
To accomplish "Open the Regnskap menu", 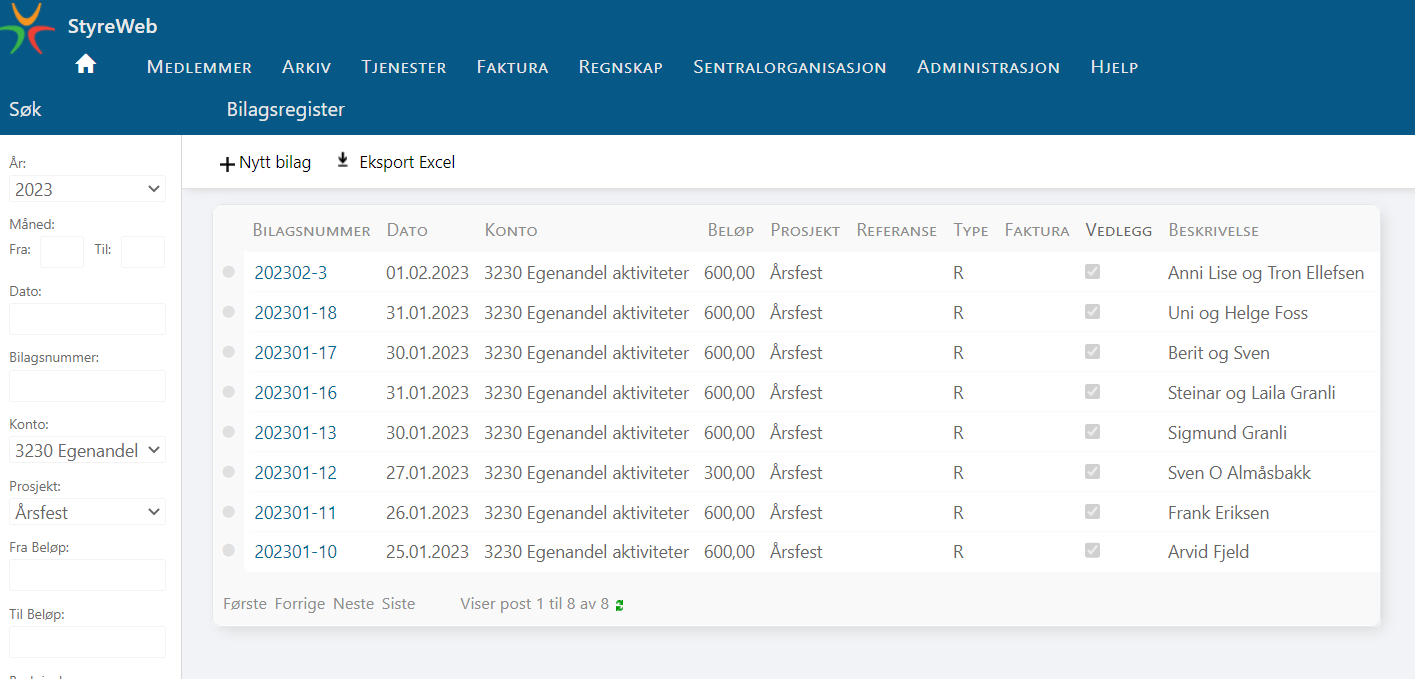I will pyautogui.click(x=620, y=68).
